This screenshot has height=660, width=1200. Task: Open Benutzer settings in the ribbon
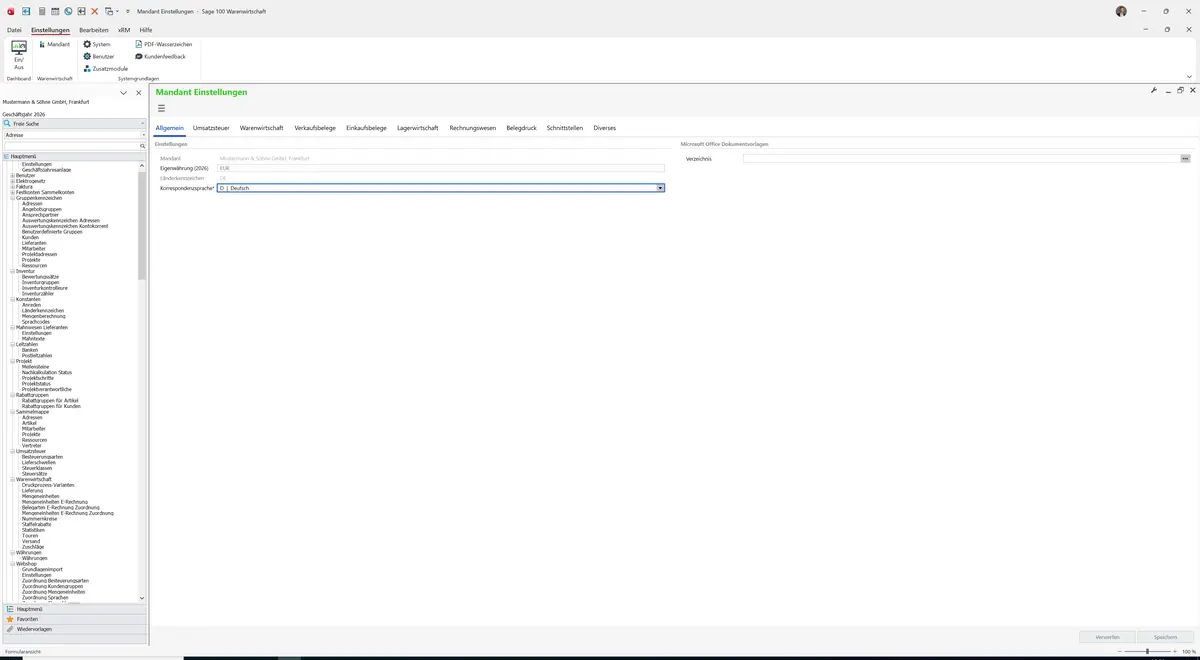pos(98,56)
